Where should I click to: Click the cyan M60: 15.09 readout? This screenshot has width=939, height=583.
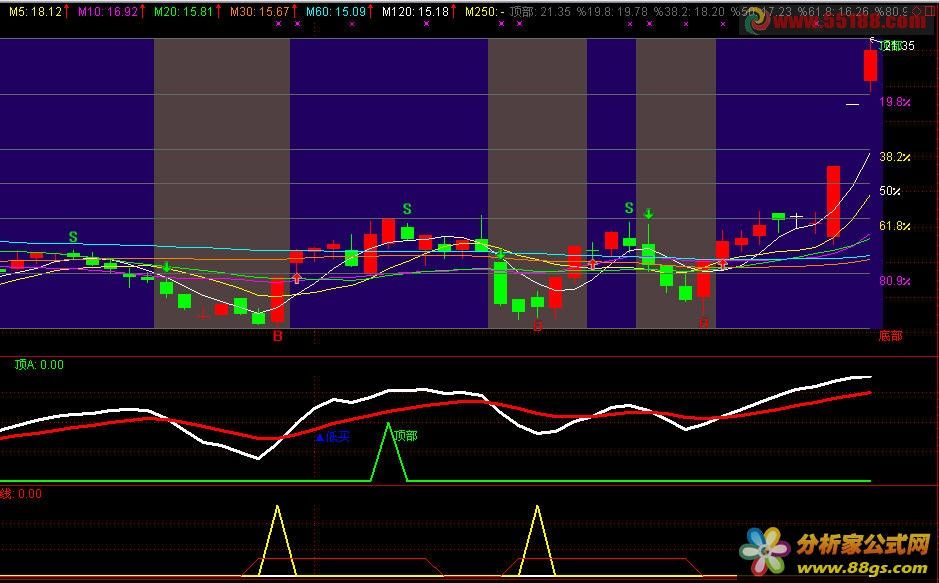[335, 11]
